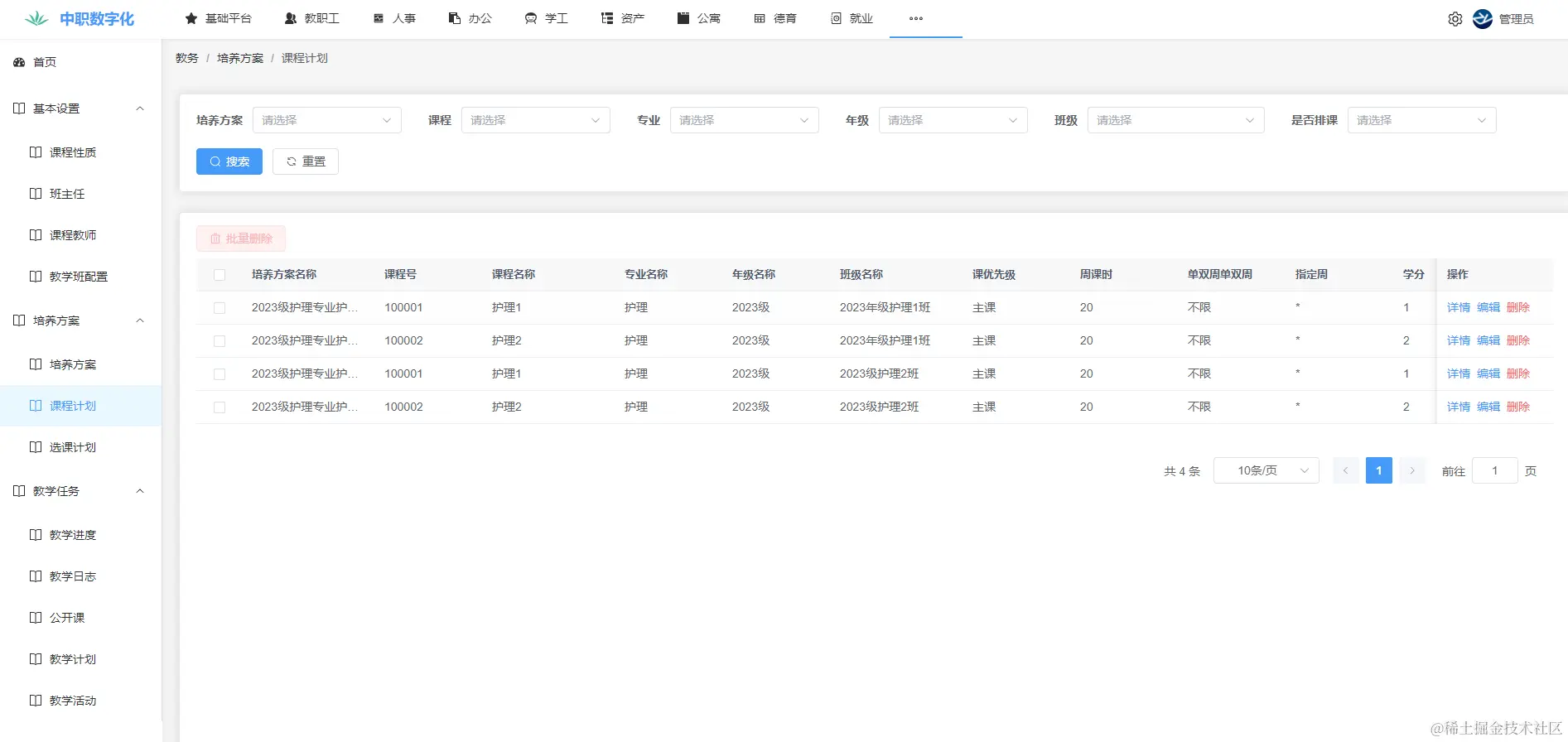The width and height of the screenshot is (1568, 742).
Task: Open the 是否排课 filter dropdown
Action: (1422, 120)
